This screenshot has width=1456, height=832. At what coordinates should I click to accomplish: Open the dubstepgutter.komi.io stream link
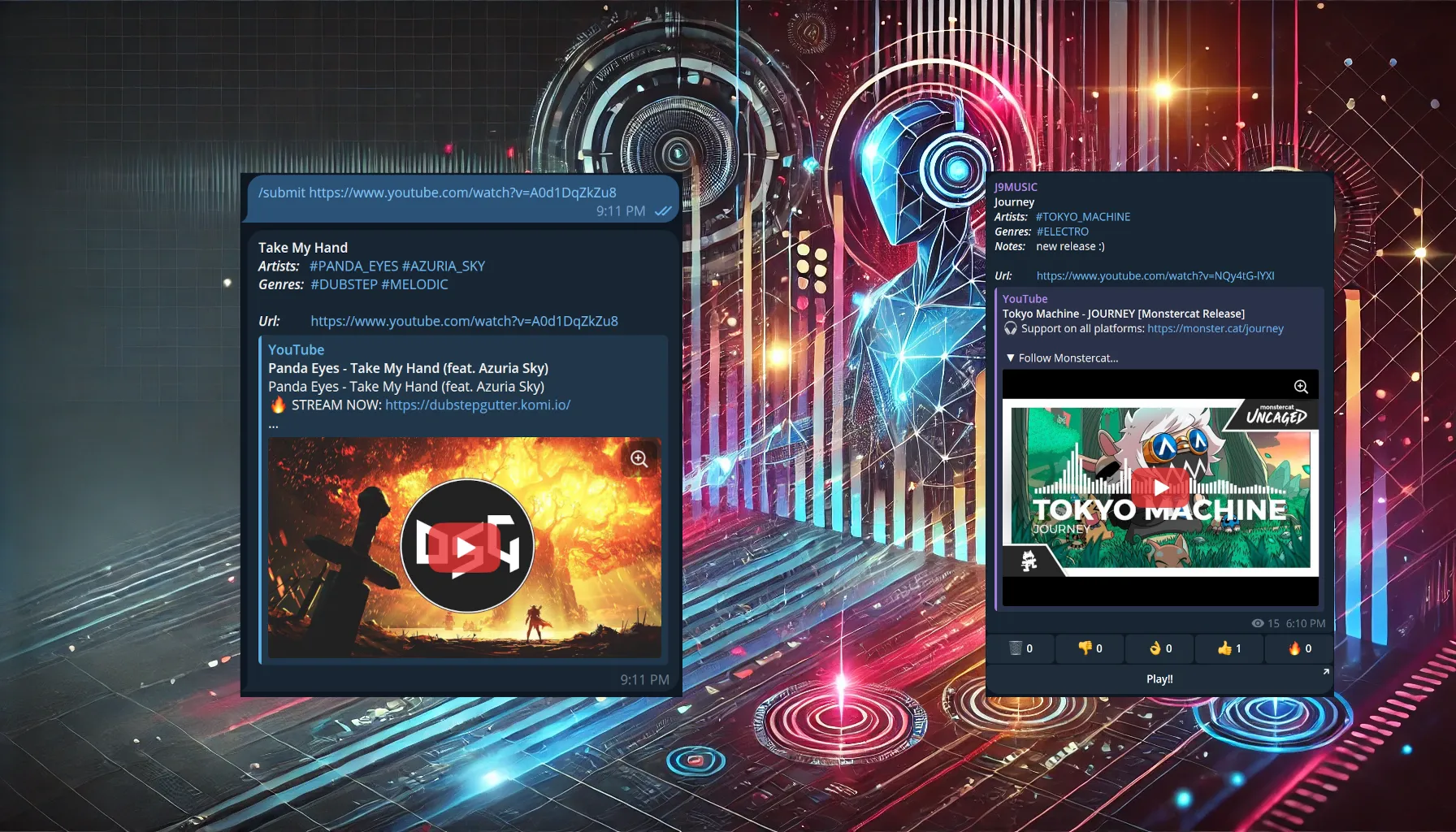click(x=478, y=405)
